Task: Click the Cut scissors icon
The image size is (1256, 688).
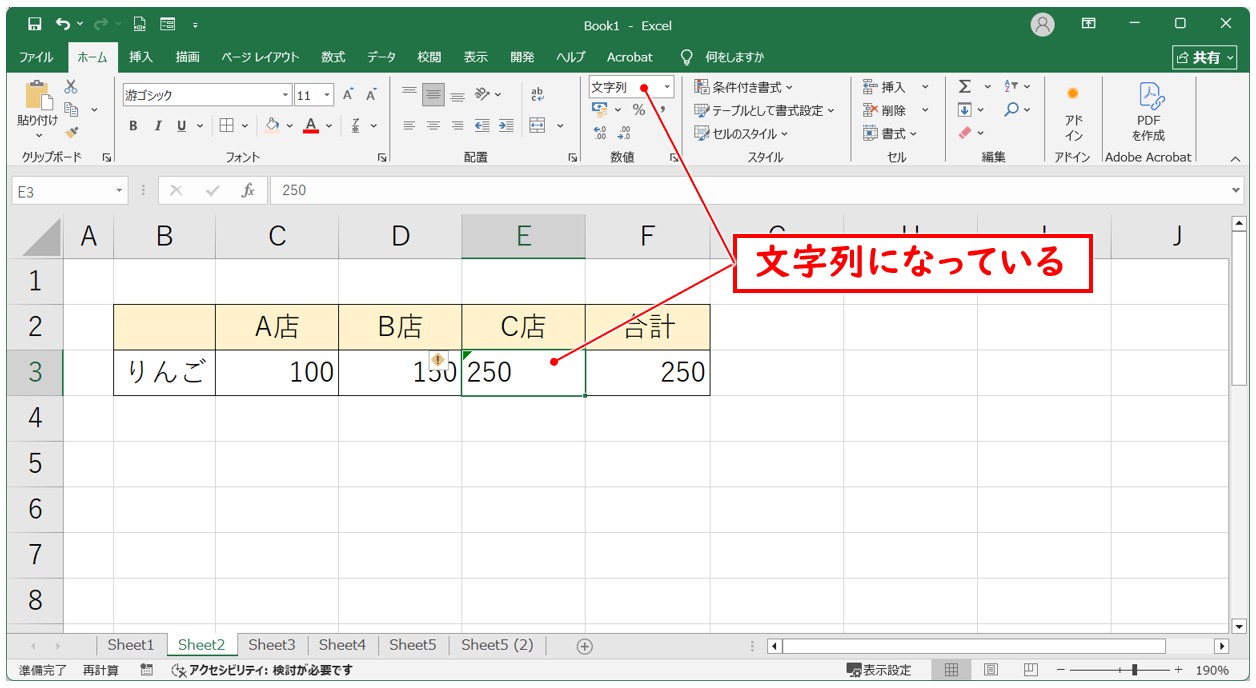Action: 71,87
